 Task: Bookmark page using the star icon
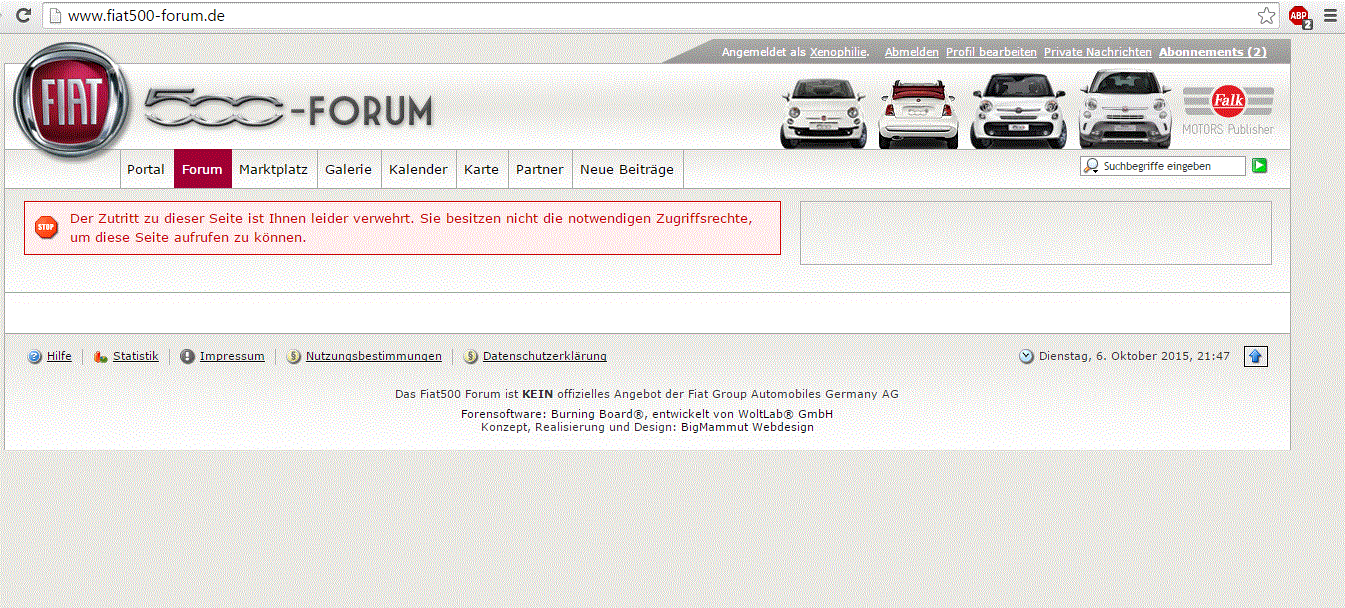click(x=1266, y=15)
